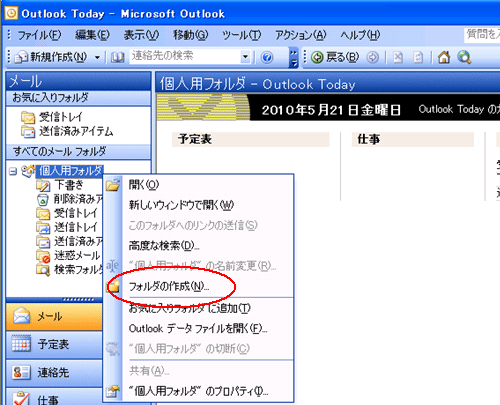Select 受信トレイ under 個人用フォルダ
The height and width of the screenshot is (405, 500).
[x=67, y=213]
